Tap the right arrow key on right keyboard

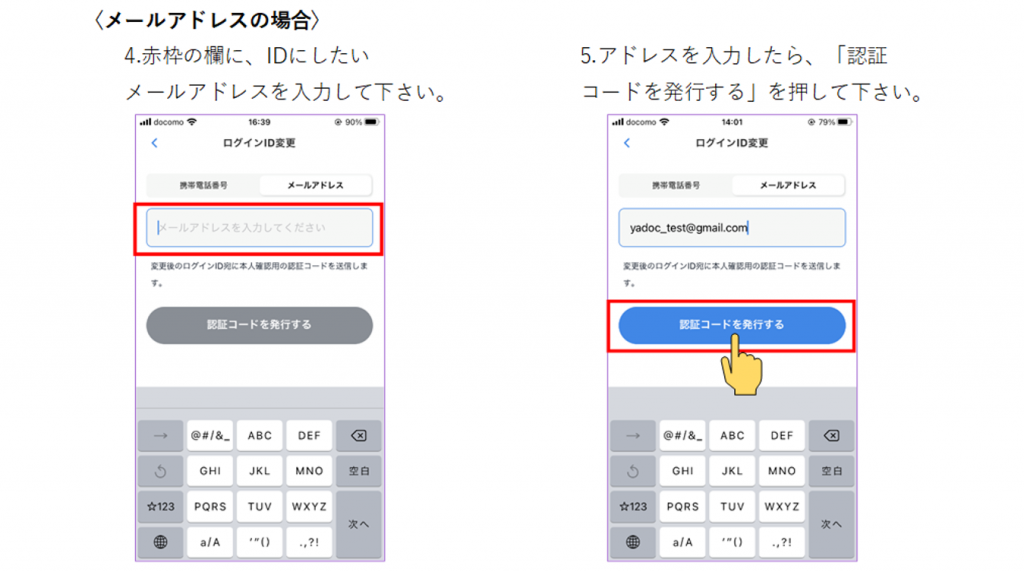pos(633,436)
